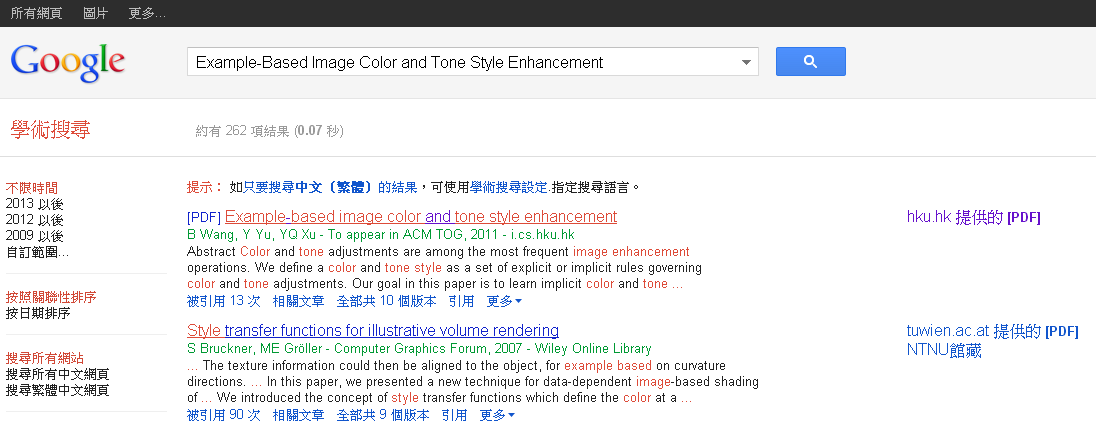Open Example-based image color result title
This screenshot has width=1096, height=424.
point(421,216)
